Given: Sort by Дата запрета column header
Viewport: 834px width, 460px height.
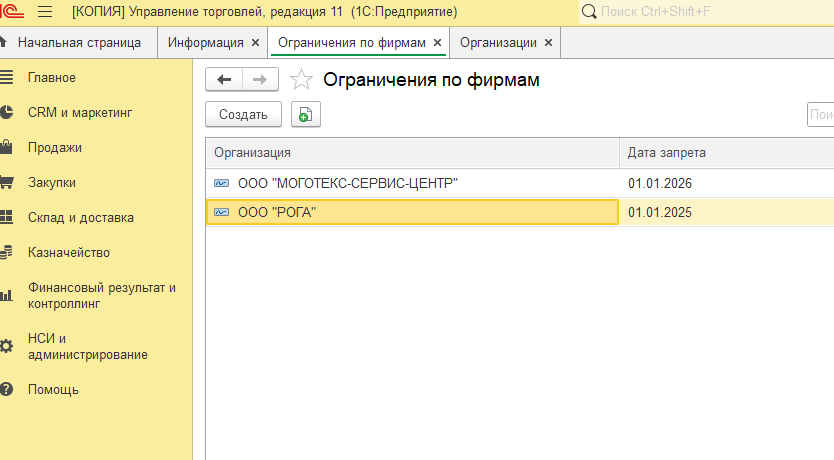Looking at the screenshot, I should pyautogui.click(x=727, y=153).
